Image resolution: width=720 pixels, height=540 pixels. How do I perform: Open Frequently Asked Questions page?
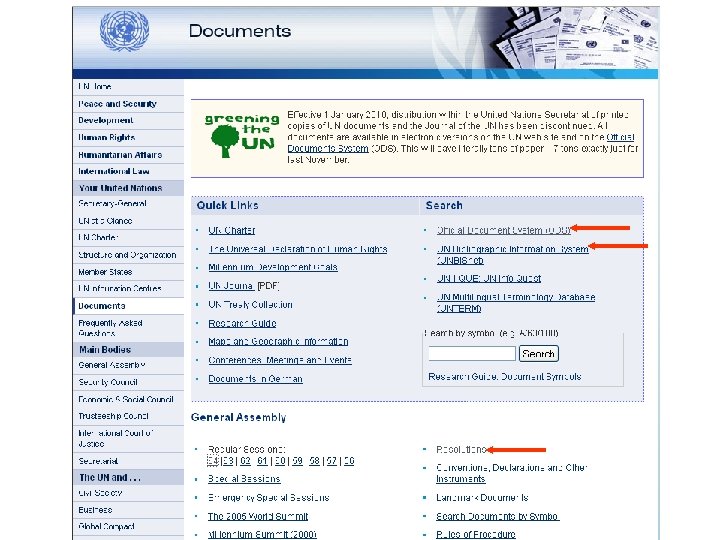click(110, 328)
